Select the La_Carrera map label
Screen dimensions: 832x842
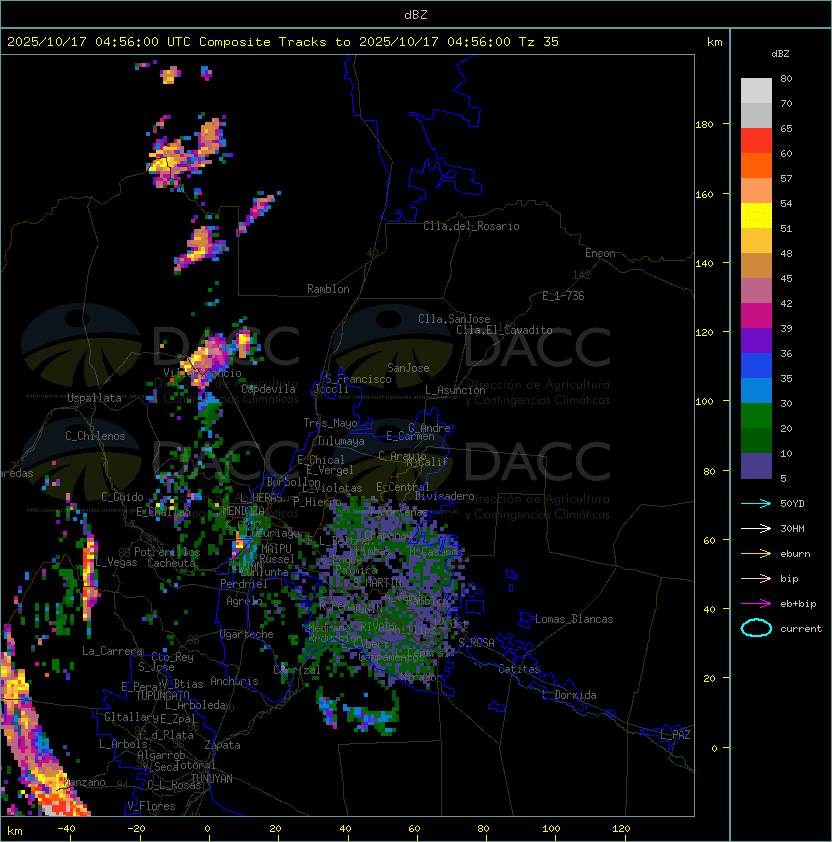tap(112, 651)
